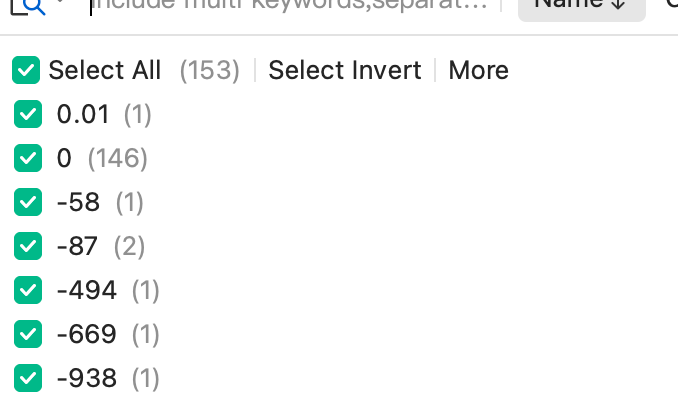Click the -87 filter value label
The width and height of the screenshot is (678, 420).
tap(78, 246)
